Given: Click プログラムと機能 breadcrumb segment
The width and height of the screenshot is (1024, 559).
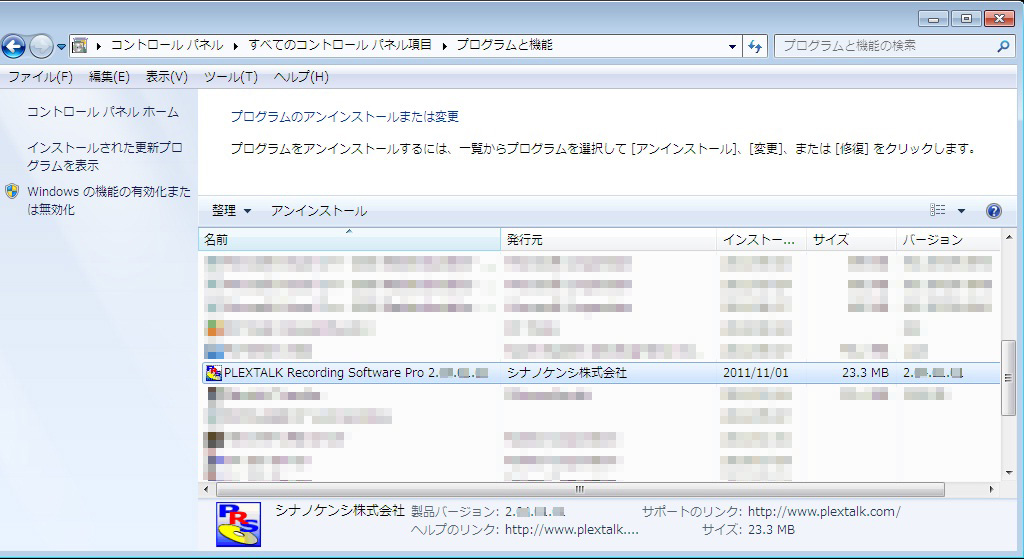Looking at the screenshot, I should coord(504,45).
